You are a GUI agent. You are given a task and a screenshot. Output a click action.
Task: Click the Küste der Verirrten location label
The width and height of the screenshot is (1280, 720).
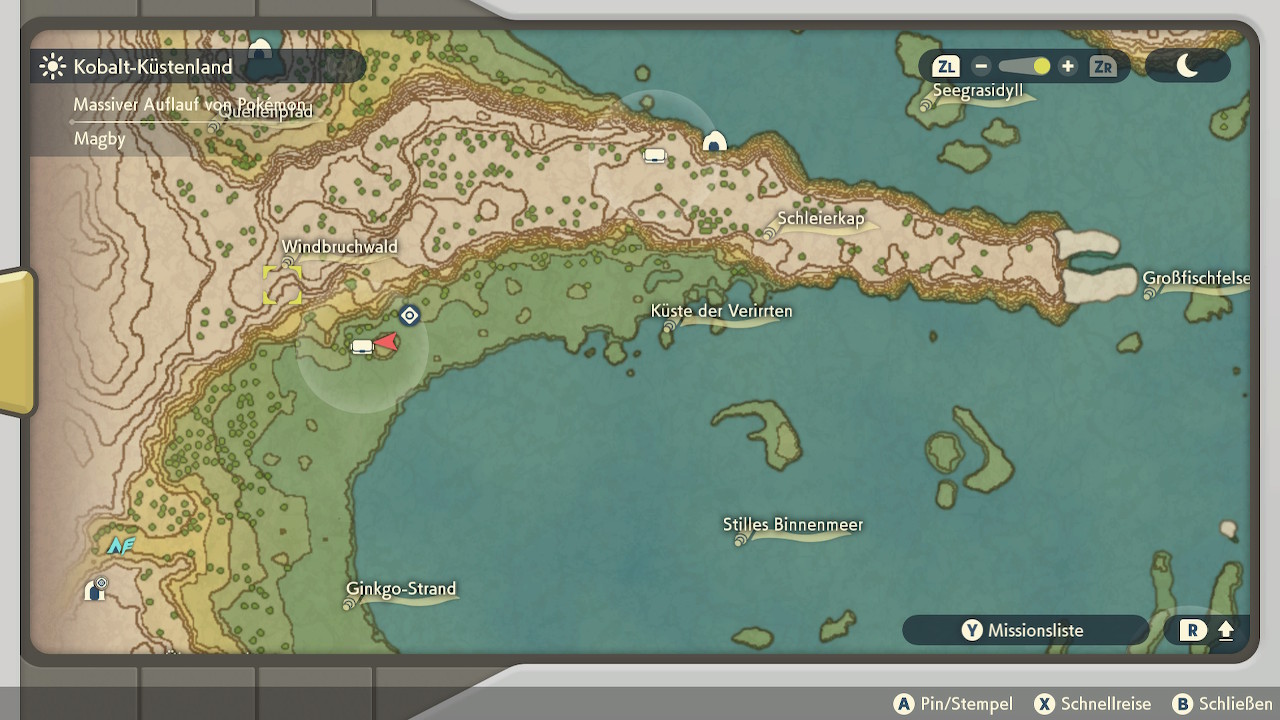pos(721,311)
